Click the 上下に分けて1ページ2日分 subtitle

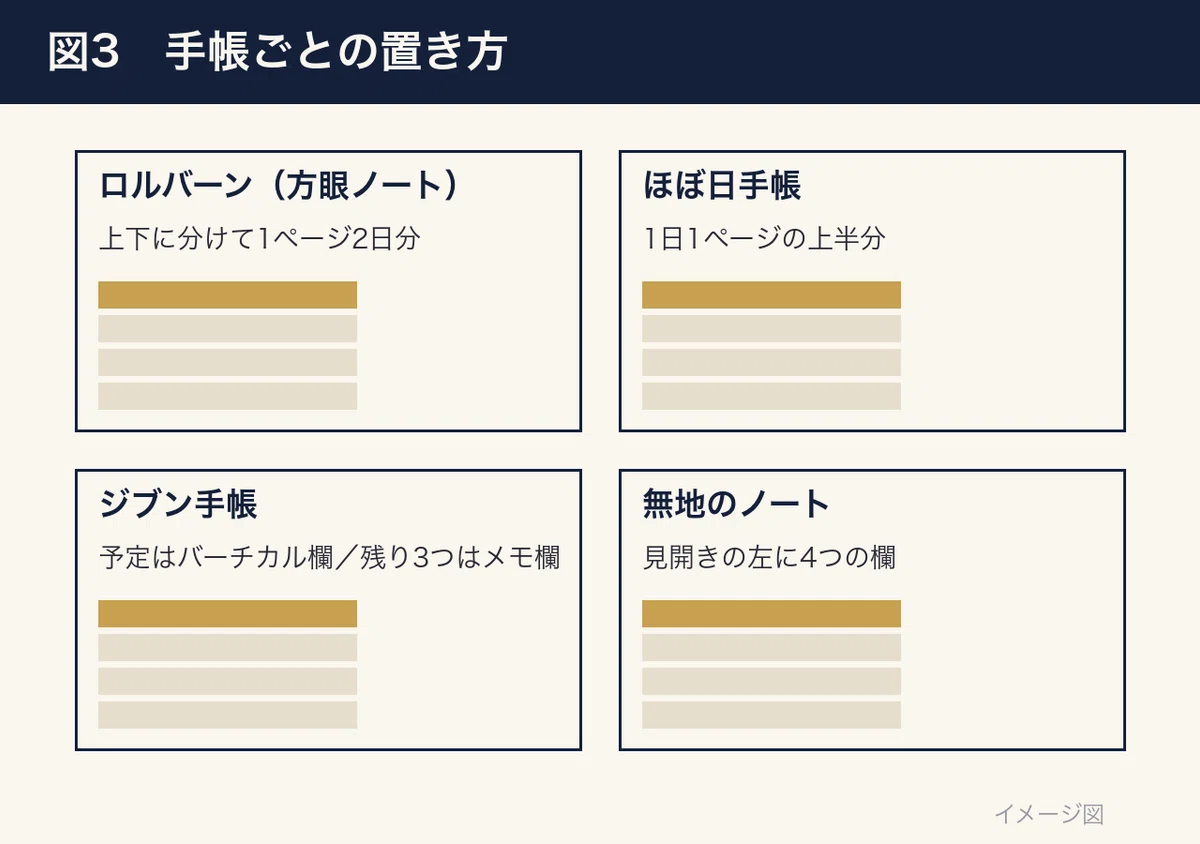pyautogui.click(x=259, y=240)
